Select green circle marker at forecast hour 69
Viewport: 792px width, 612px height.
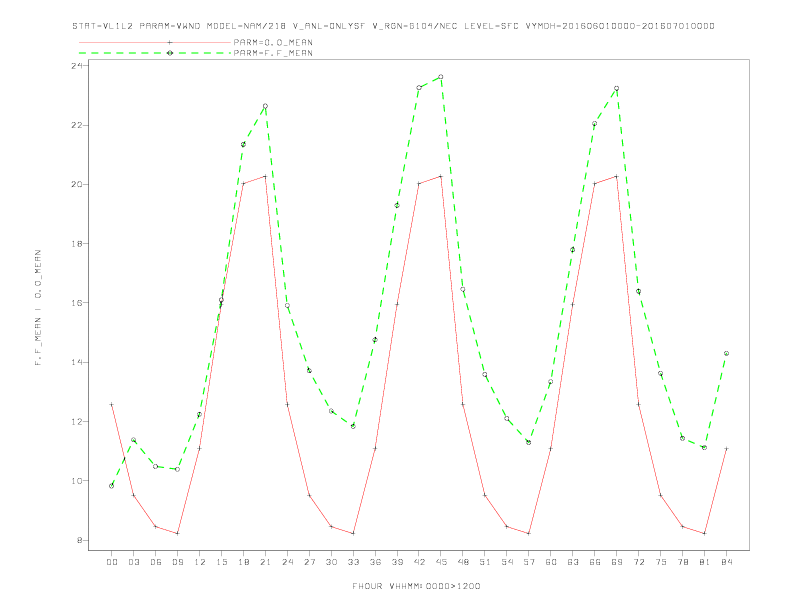617,88
